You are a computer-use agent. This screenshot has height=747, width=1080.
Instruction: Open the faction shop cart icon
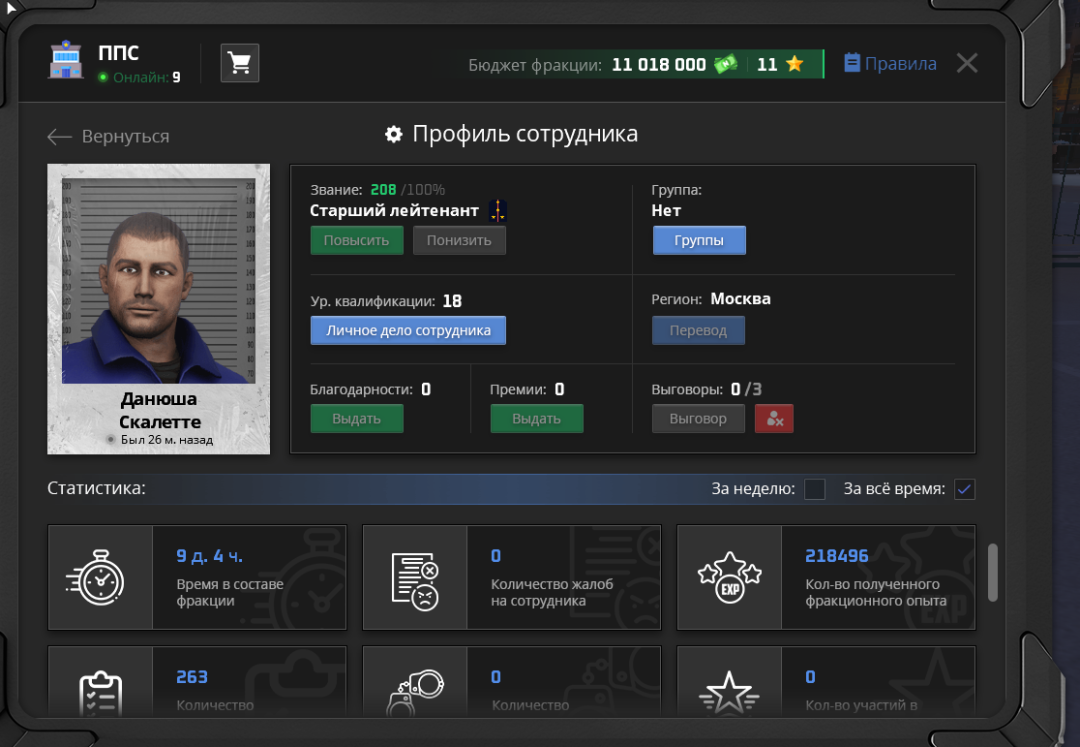tap(240, 63)
